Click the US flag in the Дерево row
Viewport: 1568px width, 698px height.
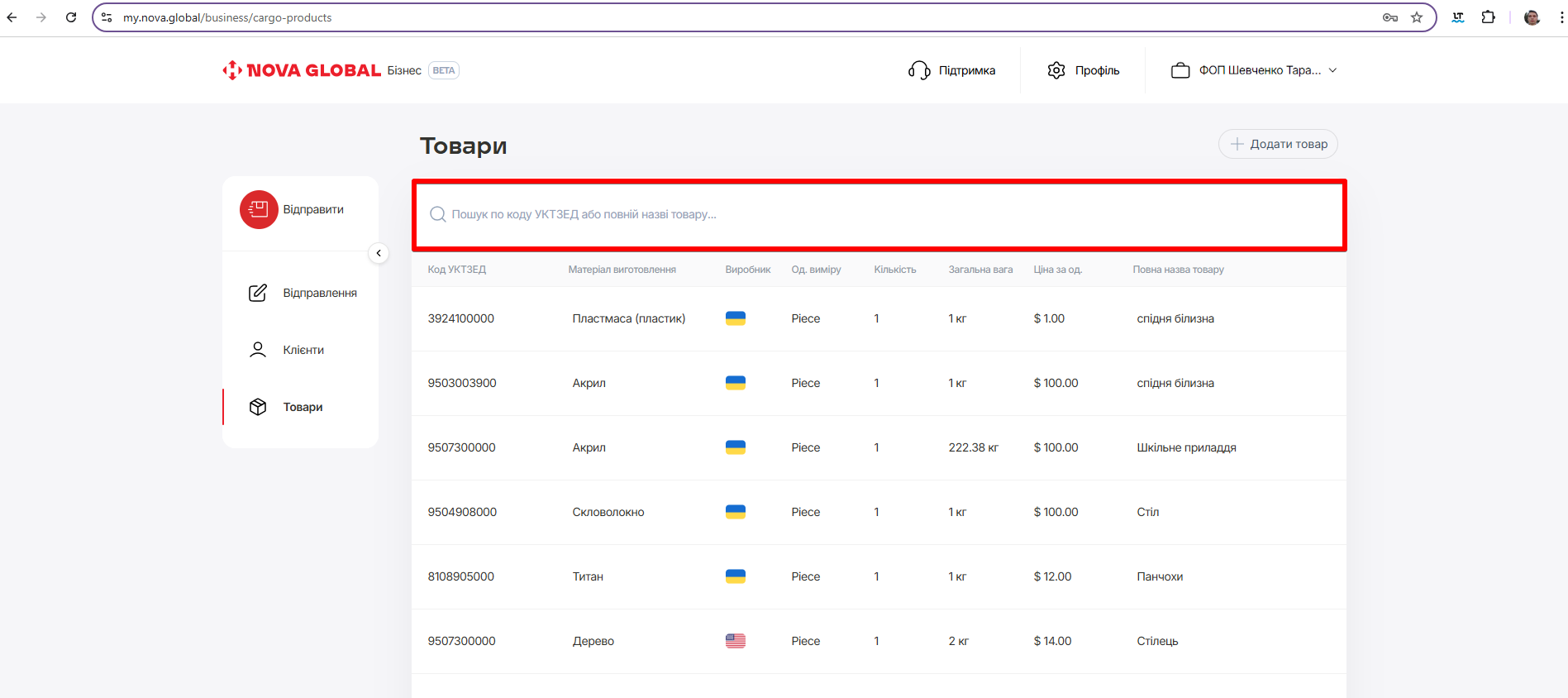pos(735,641)
